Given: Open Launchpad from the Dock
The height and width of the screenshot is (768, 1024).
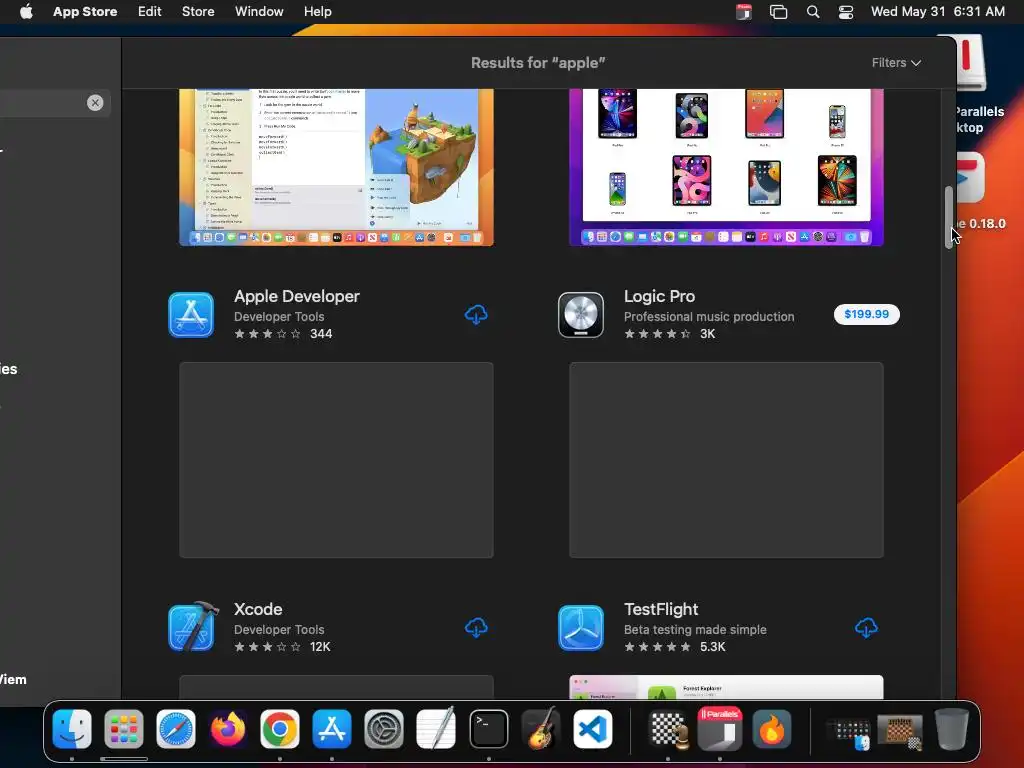Looking at the screenshot, I should pos(123,729).
